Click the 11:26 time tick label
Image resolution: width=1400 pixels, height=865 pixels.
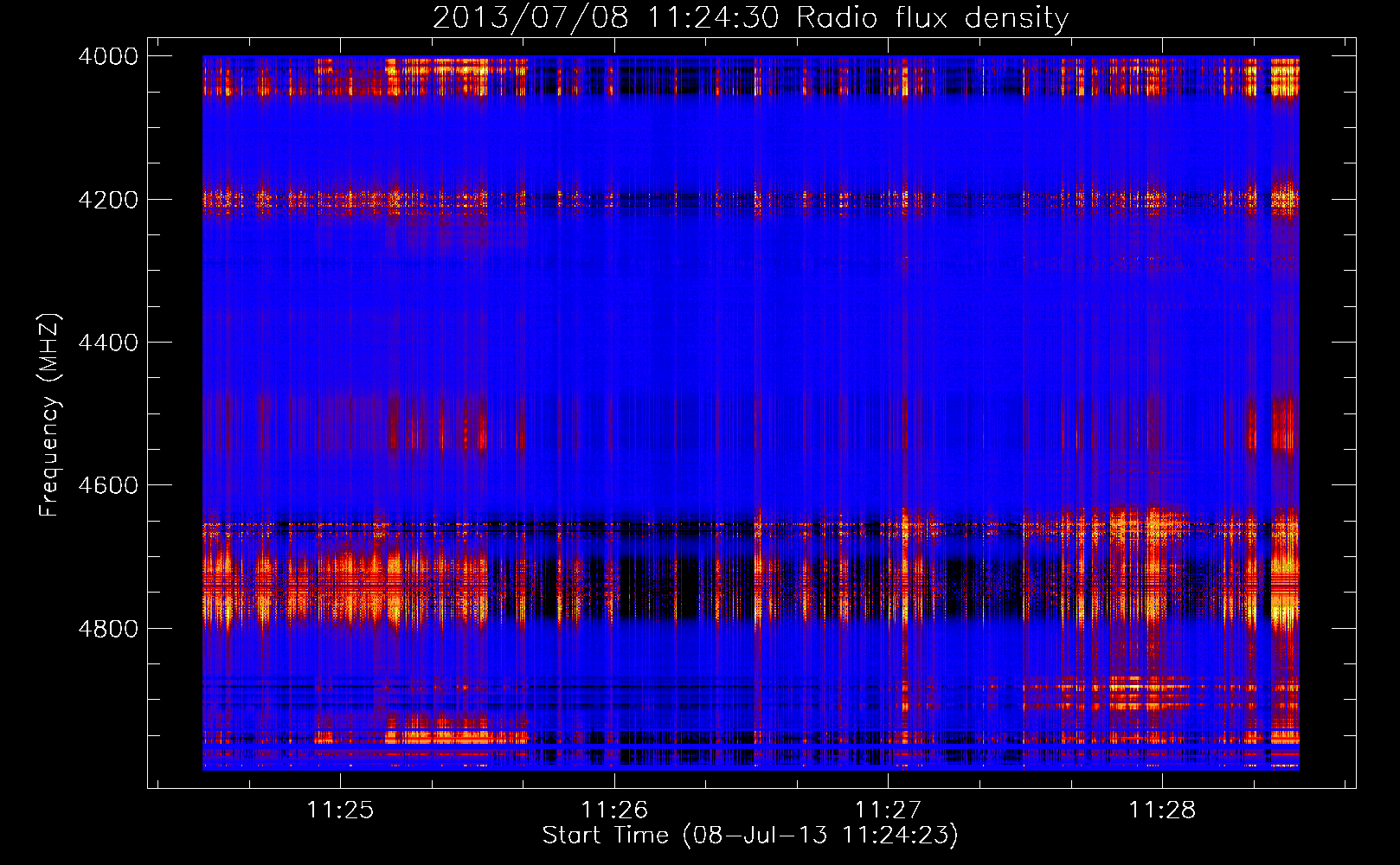614,810
